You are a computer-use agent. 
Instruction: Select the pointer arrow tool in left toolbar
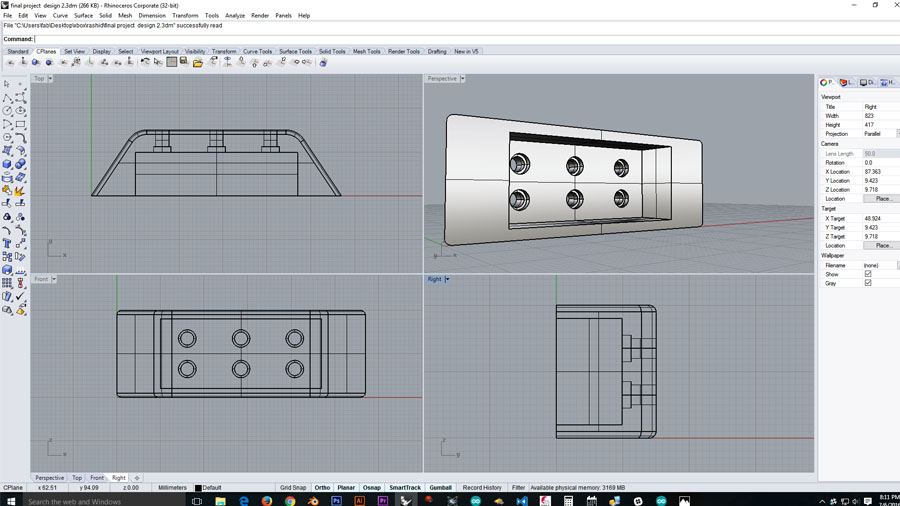[7, 85]
